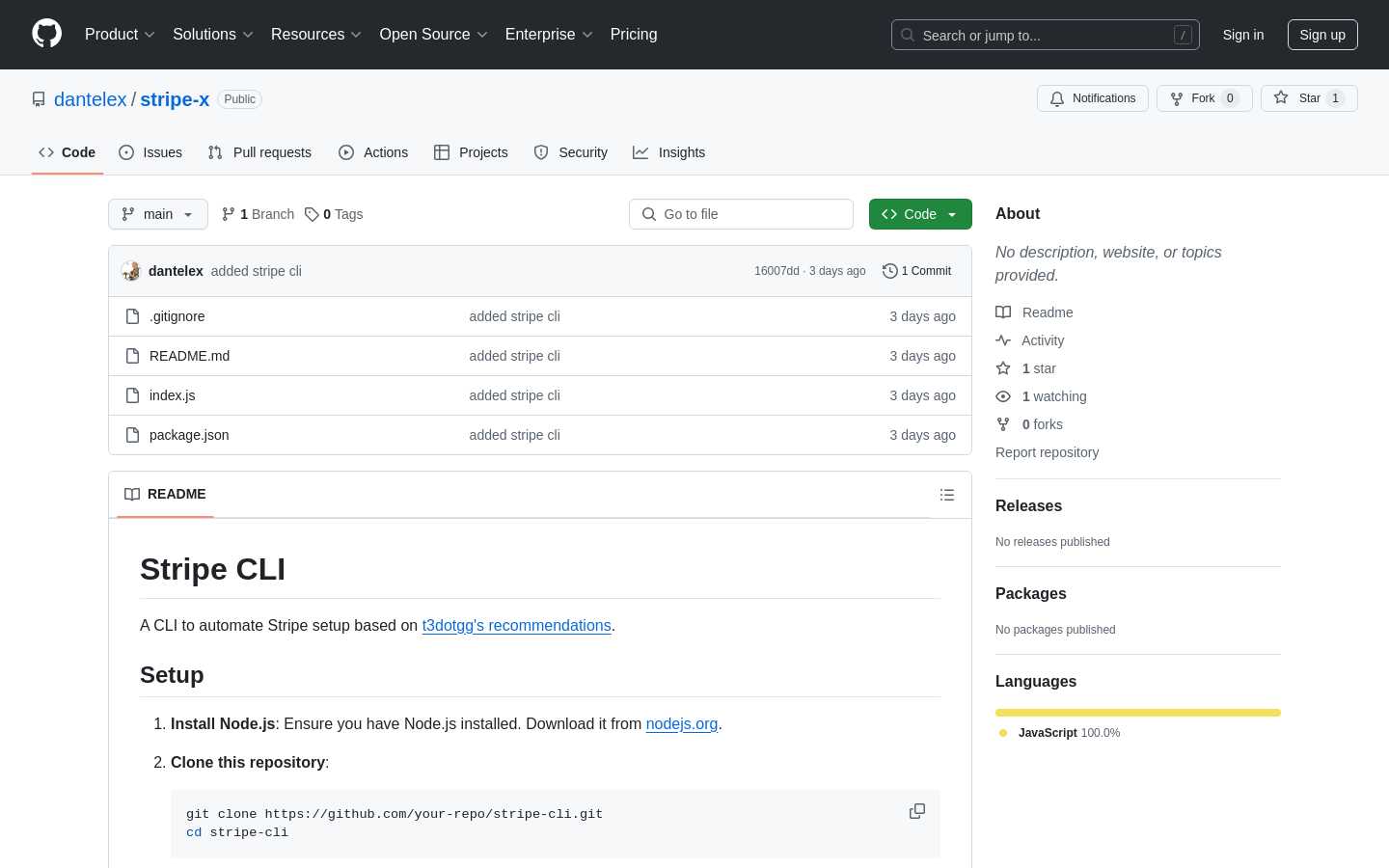This screenshot has height=868, width=1389.
Task: Click the repository icon beside dantelex
Action: click(x=39, y=99)
